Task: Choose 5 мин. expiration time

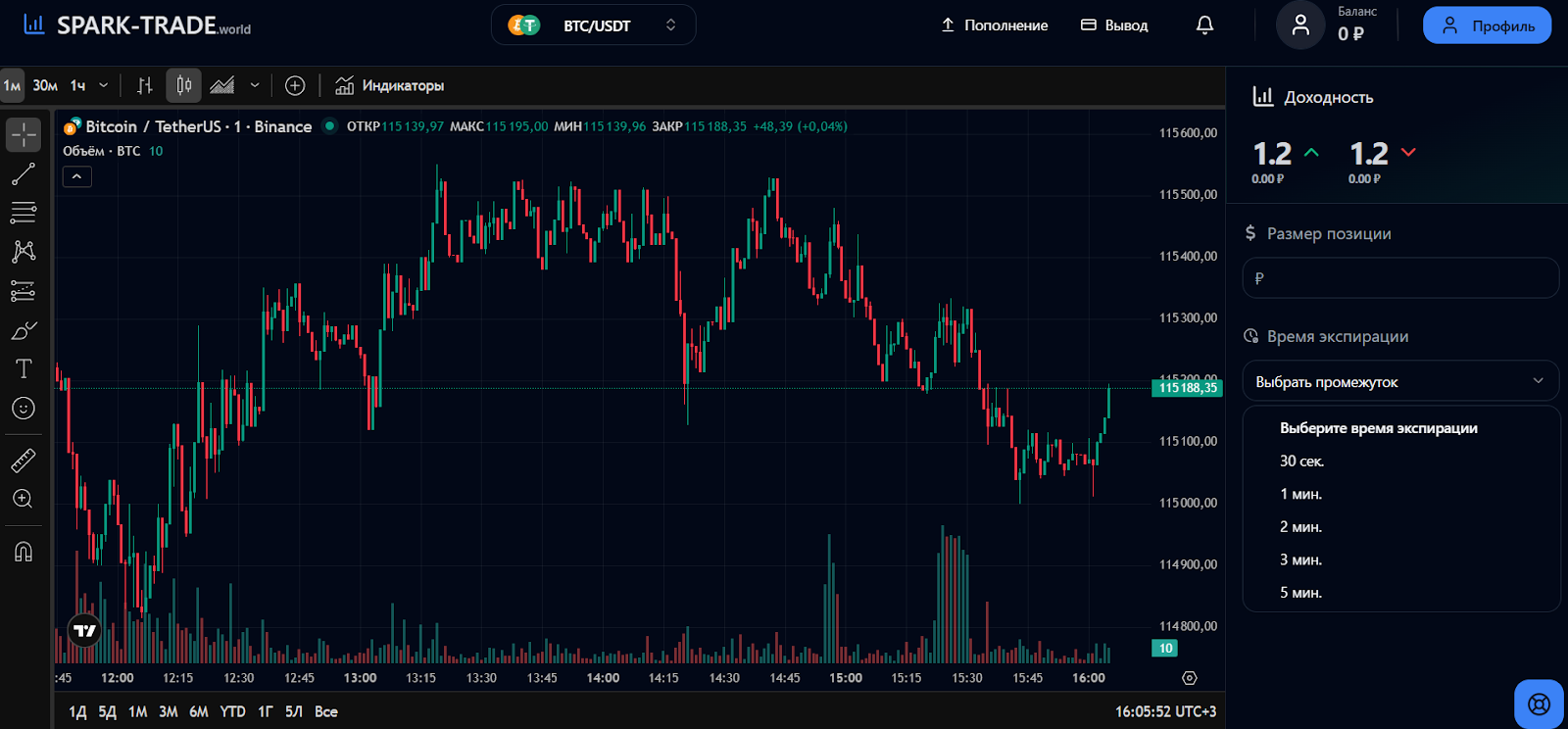Action: click(1300, 592)
